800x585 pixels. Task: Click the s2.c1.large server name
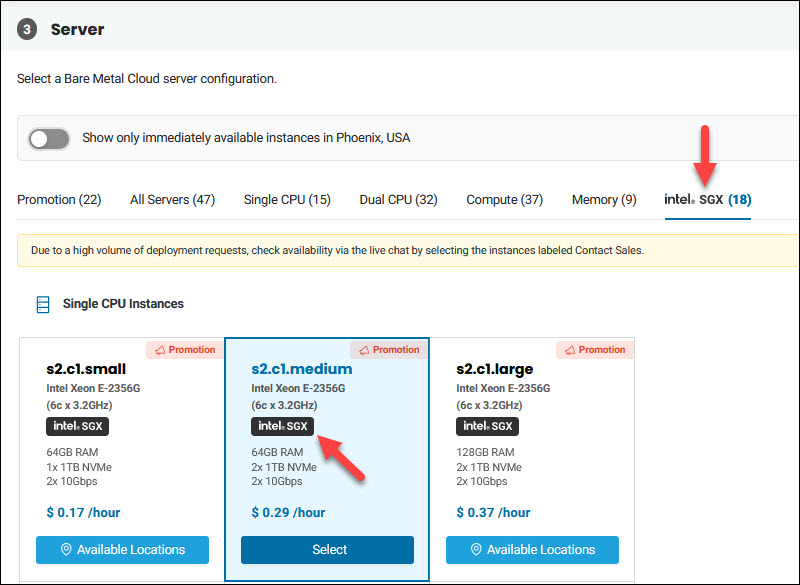coord(494,369)
